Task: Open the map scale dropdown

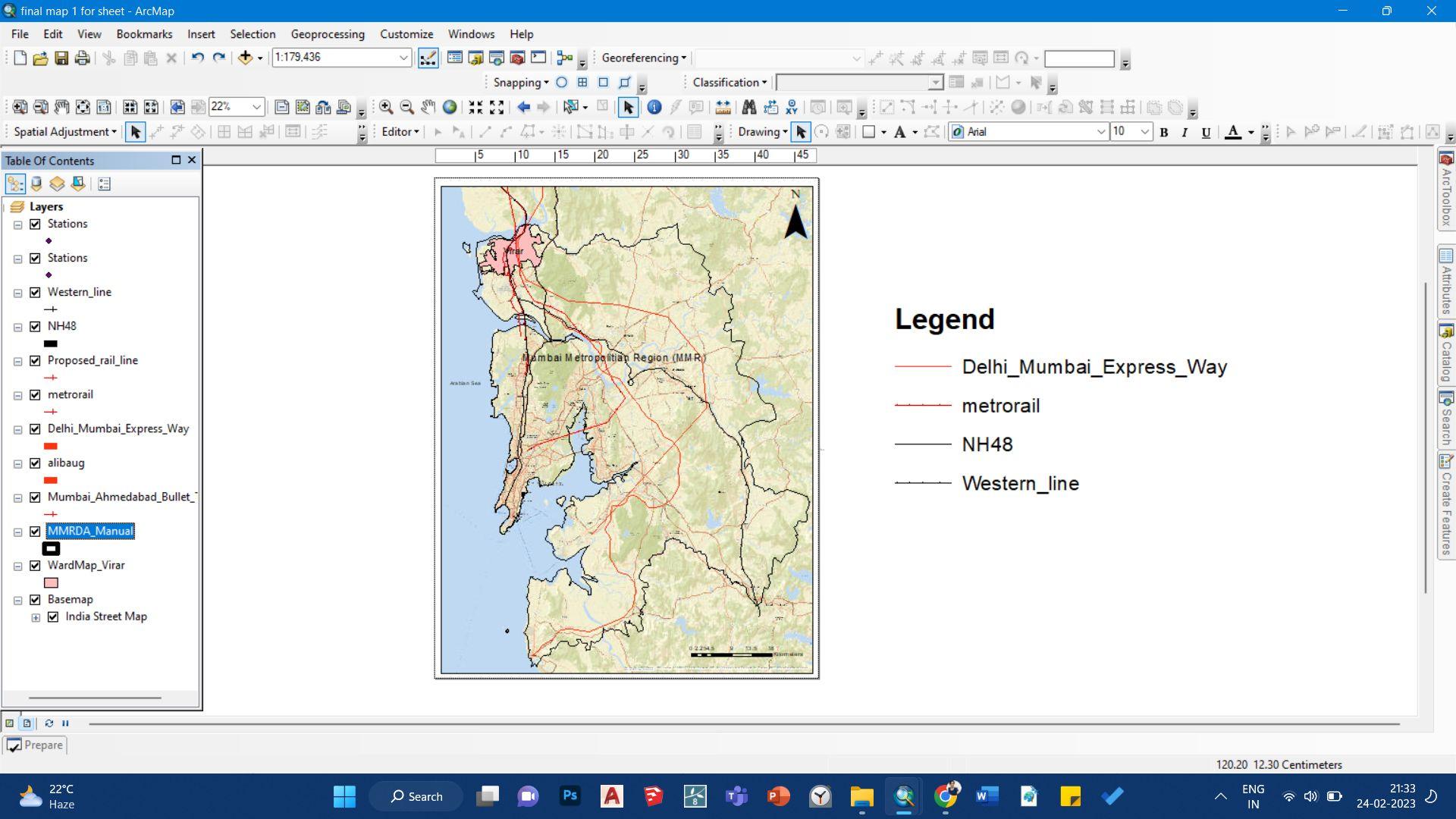Action: 403,58
